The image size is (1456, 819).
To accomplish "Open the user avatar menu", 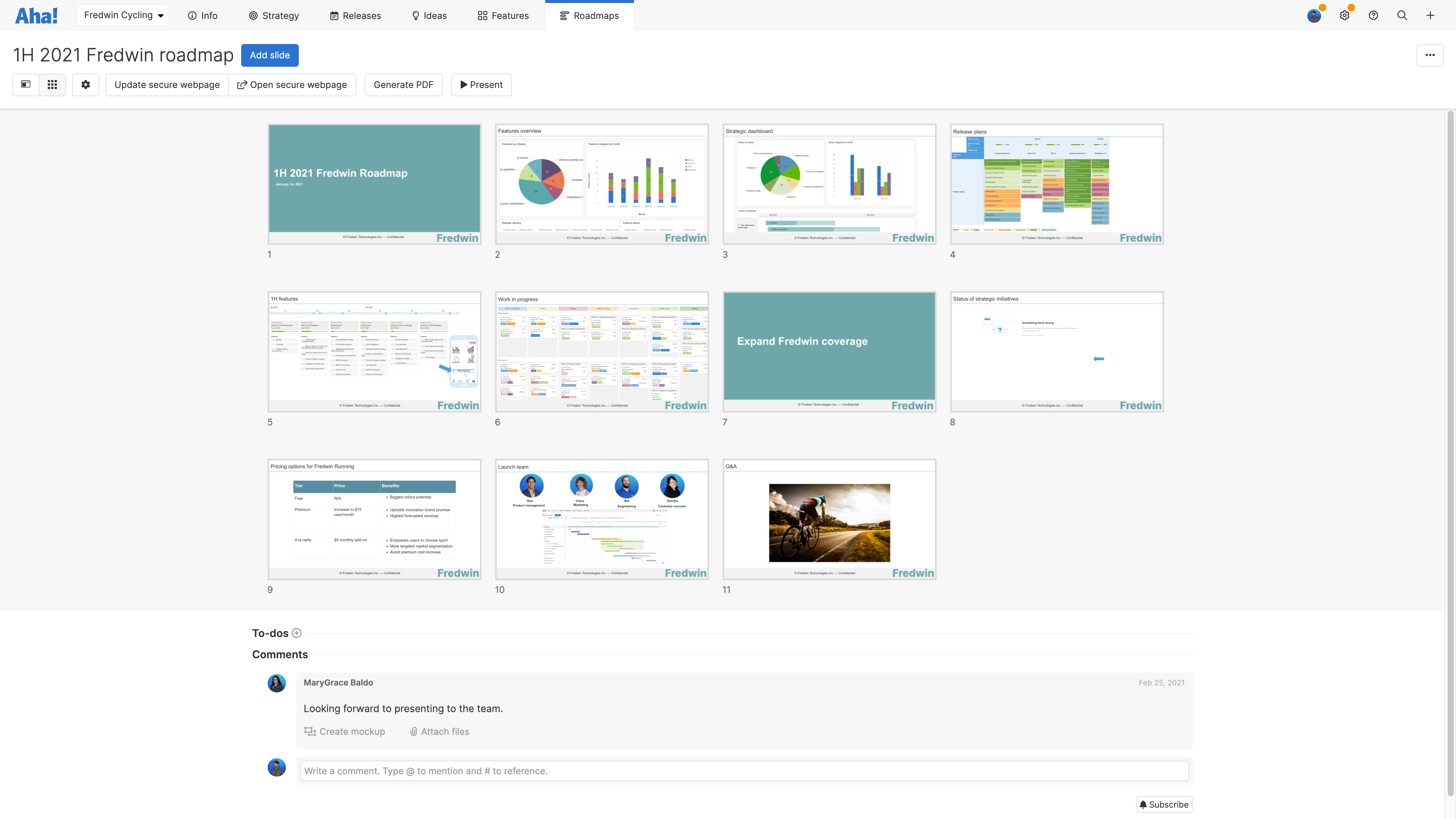I will point(1313,15).
